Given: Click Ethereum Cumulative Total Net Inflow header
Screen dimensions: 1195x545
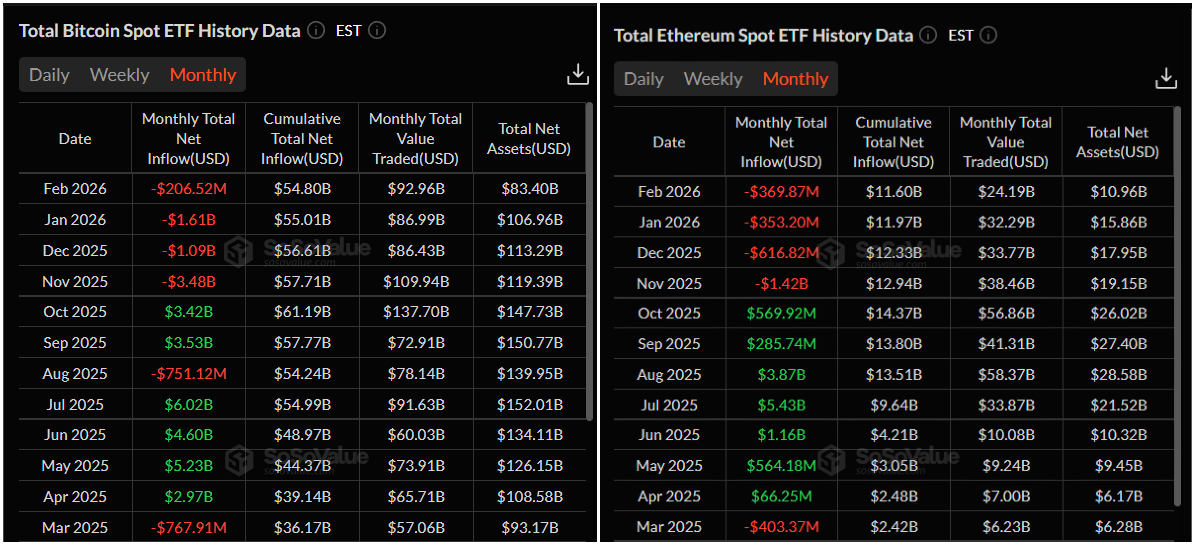Looking at the screenshot, I should 893,142.
